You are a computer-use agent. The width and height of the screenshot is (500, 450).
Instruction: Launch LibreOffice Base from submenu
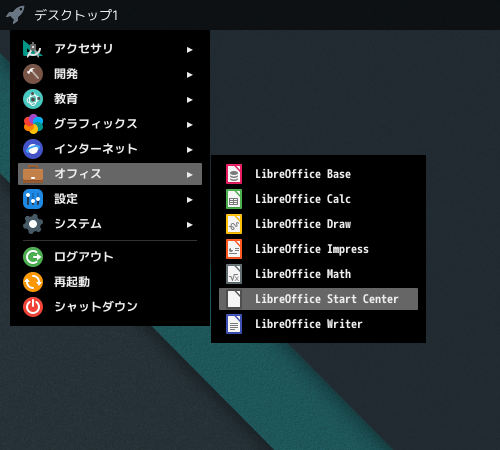tap(318, 174)
